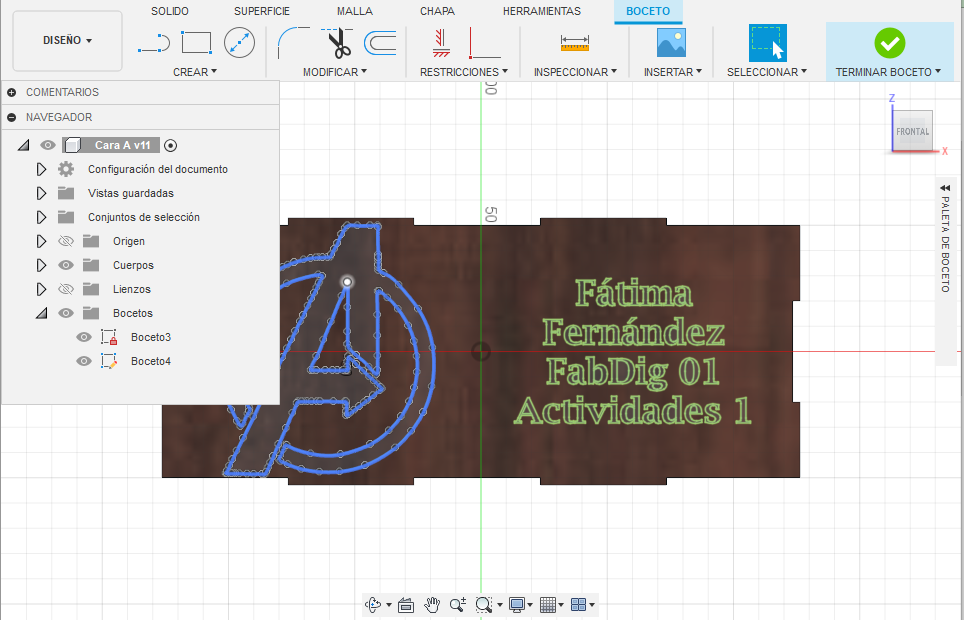This screenshot has width=964, height=620.
Task: Select the two-point Rectangle tool
Action: tap(197, 43)
